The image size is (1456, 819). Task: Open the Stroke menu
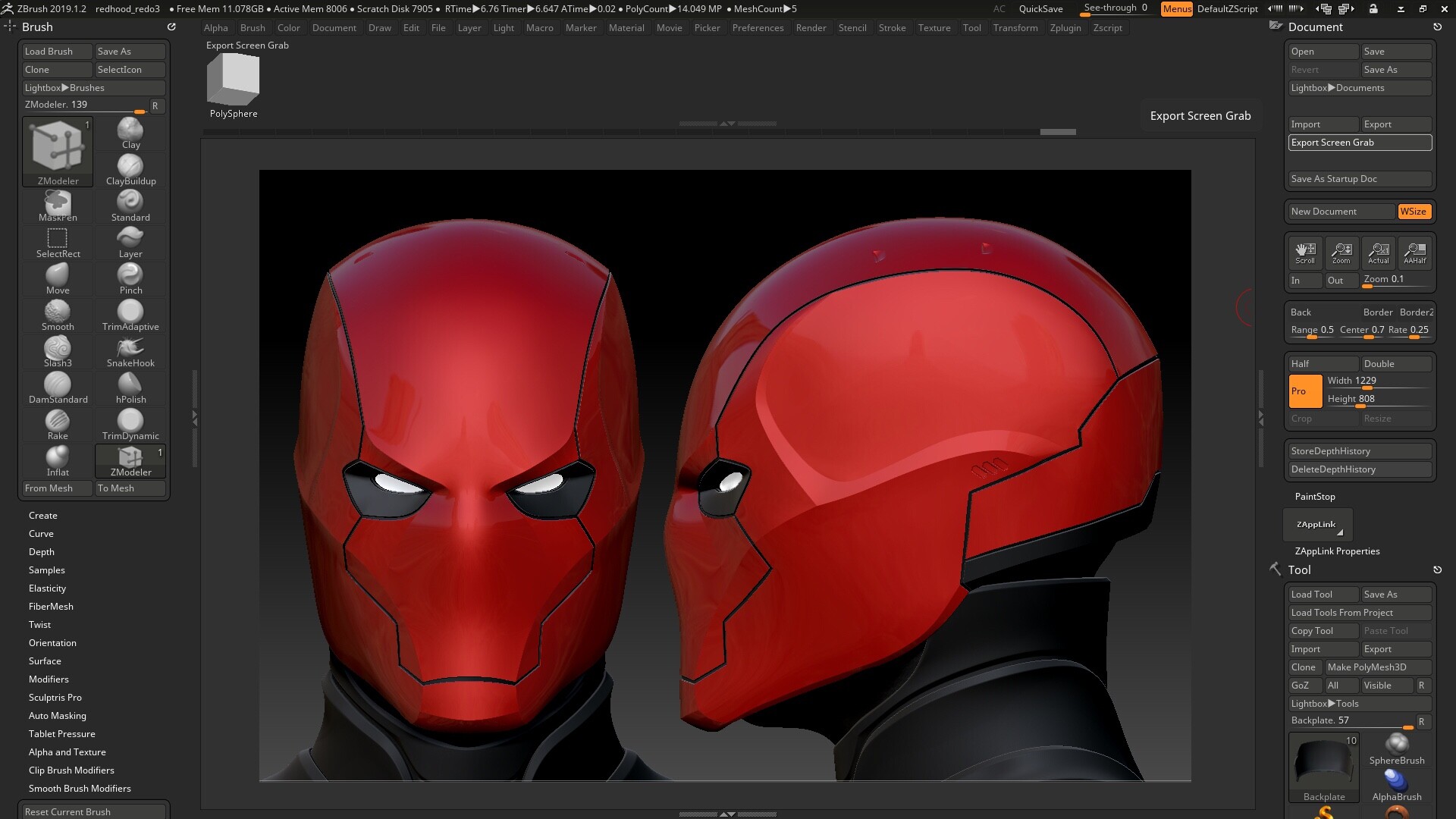892,28
